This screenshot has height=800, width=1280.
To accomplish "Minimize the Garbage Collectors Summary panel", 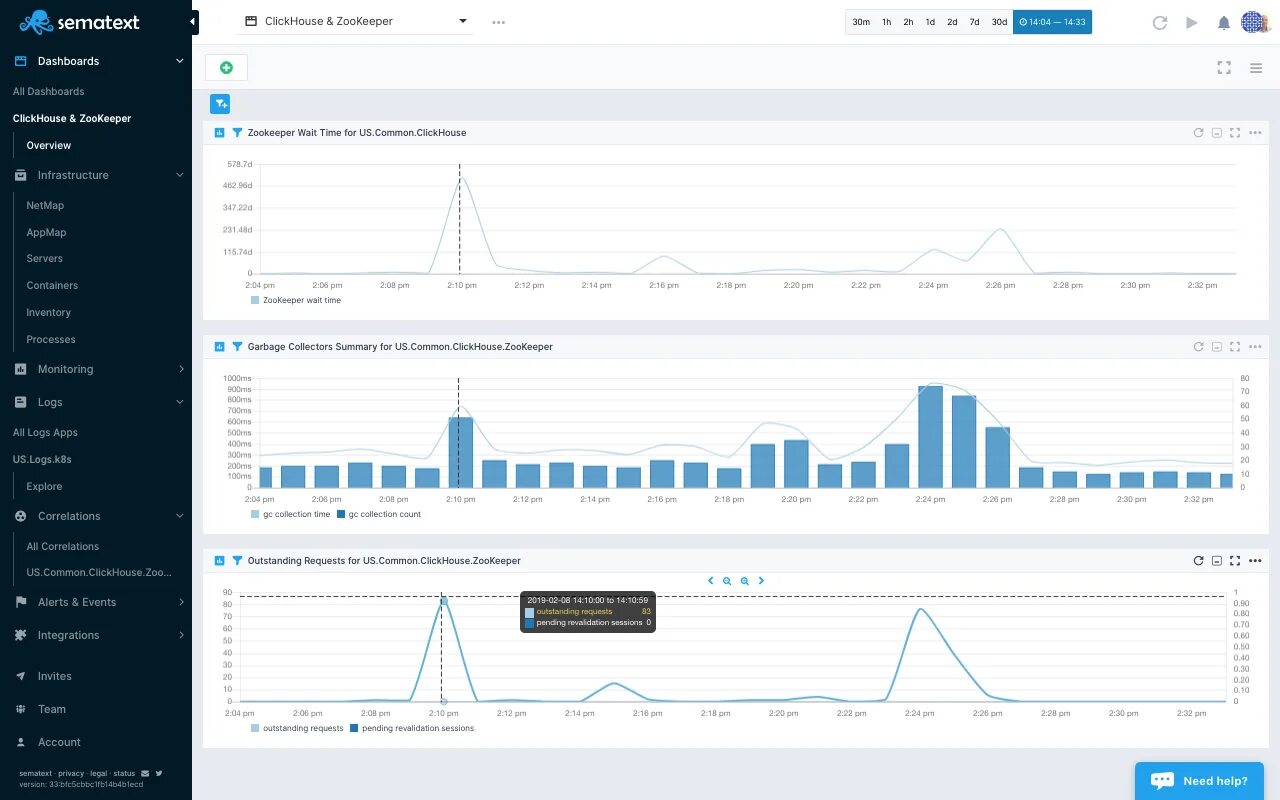I will point(1217,347).
